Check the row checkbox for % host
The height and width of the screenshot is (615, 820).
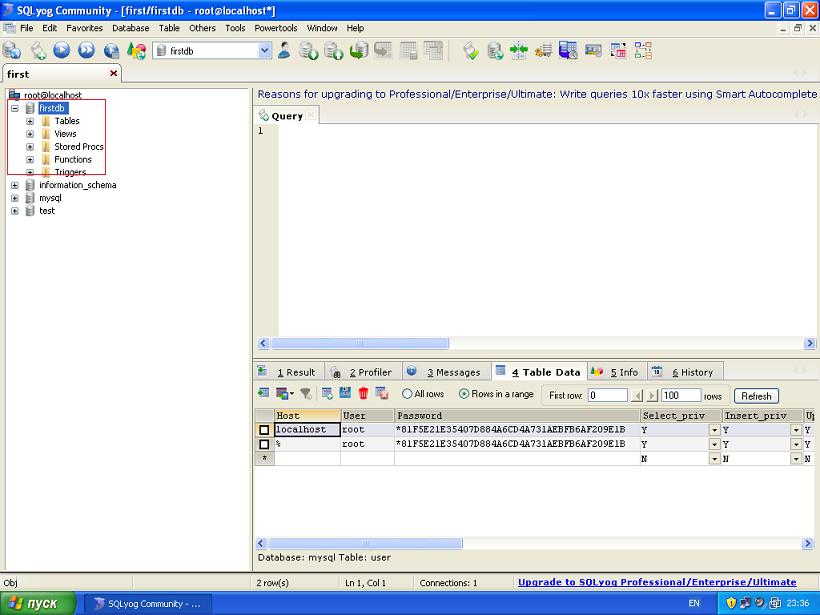tap(264, 444)
